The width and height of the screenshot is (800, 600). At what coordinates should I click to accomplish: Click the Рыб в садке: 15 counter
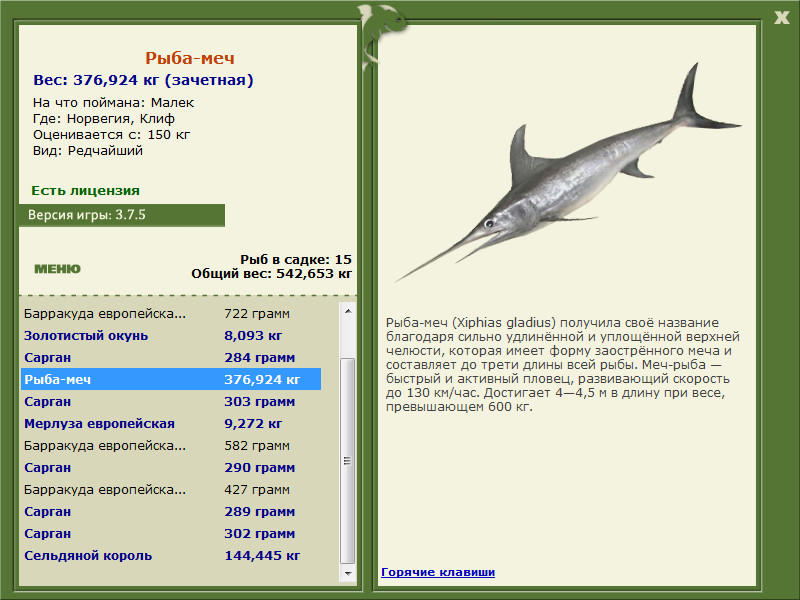(x=296, y=259)
